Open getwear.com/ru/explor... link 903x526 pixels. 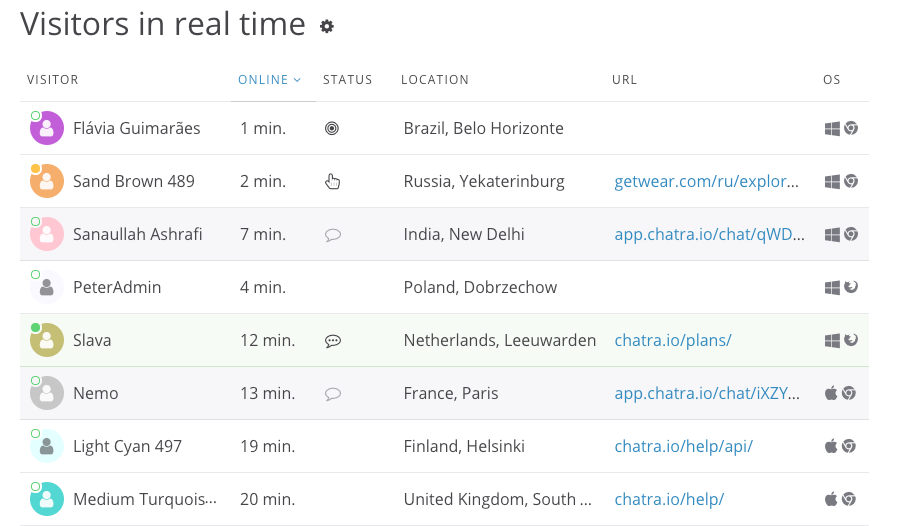tap(707, 181)
